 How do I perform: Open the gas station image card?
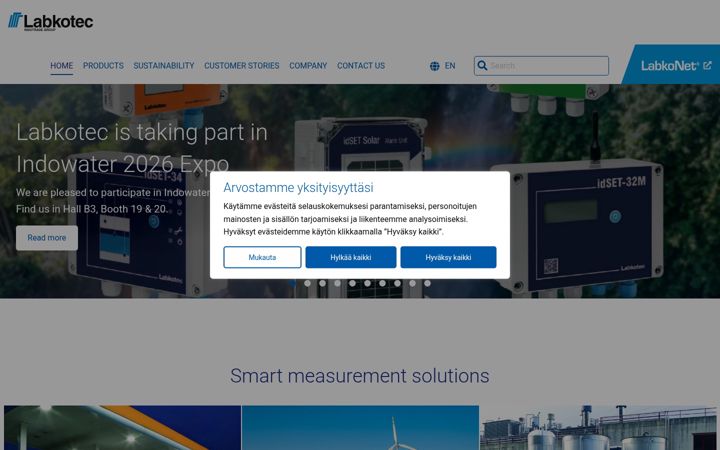(x=123, y=428)
